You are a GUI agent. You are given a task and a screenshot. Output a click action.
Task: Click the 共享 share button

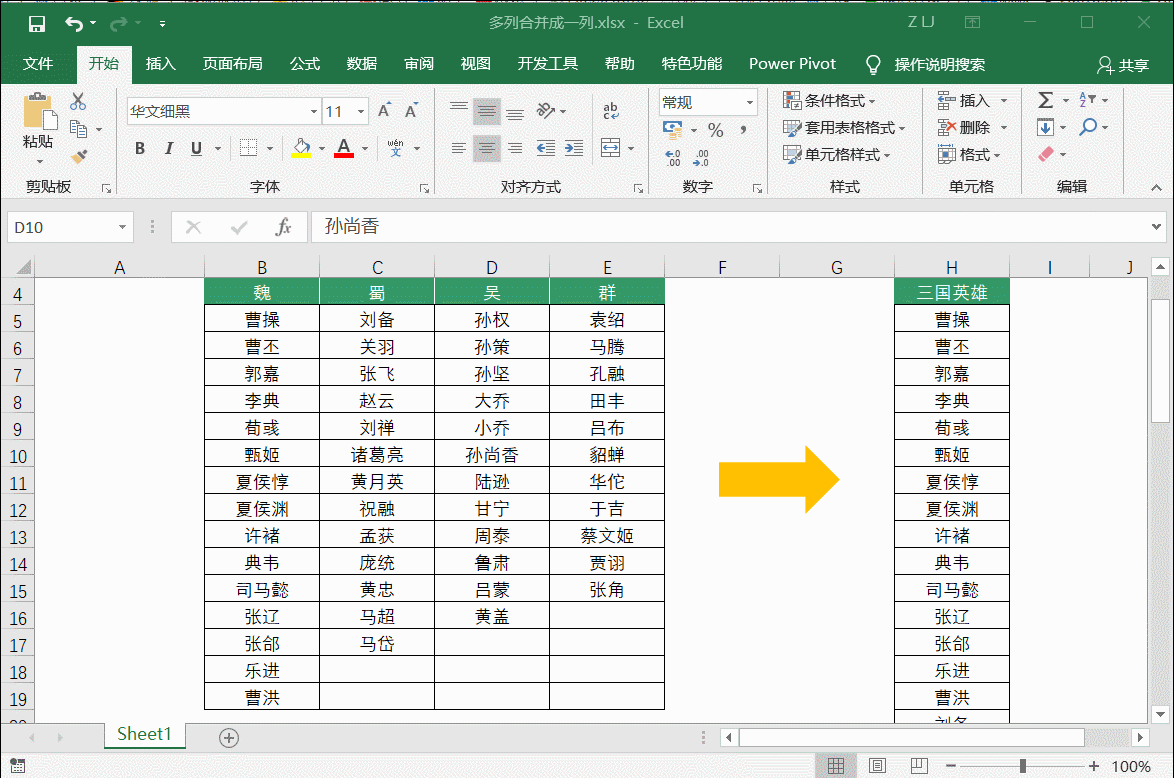pyautogui.click(x=1122, y=65)
